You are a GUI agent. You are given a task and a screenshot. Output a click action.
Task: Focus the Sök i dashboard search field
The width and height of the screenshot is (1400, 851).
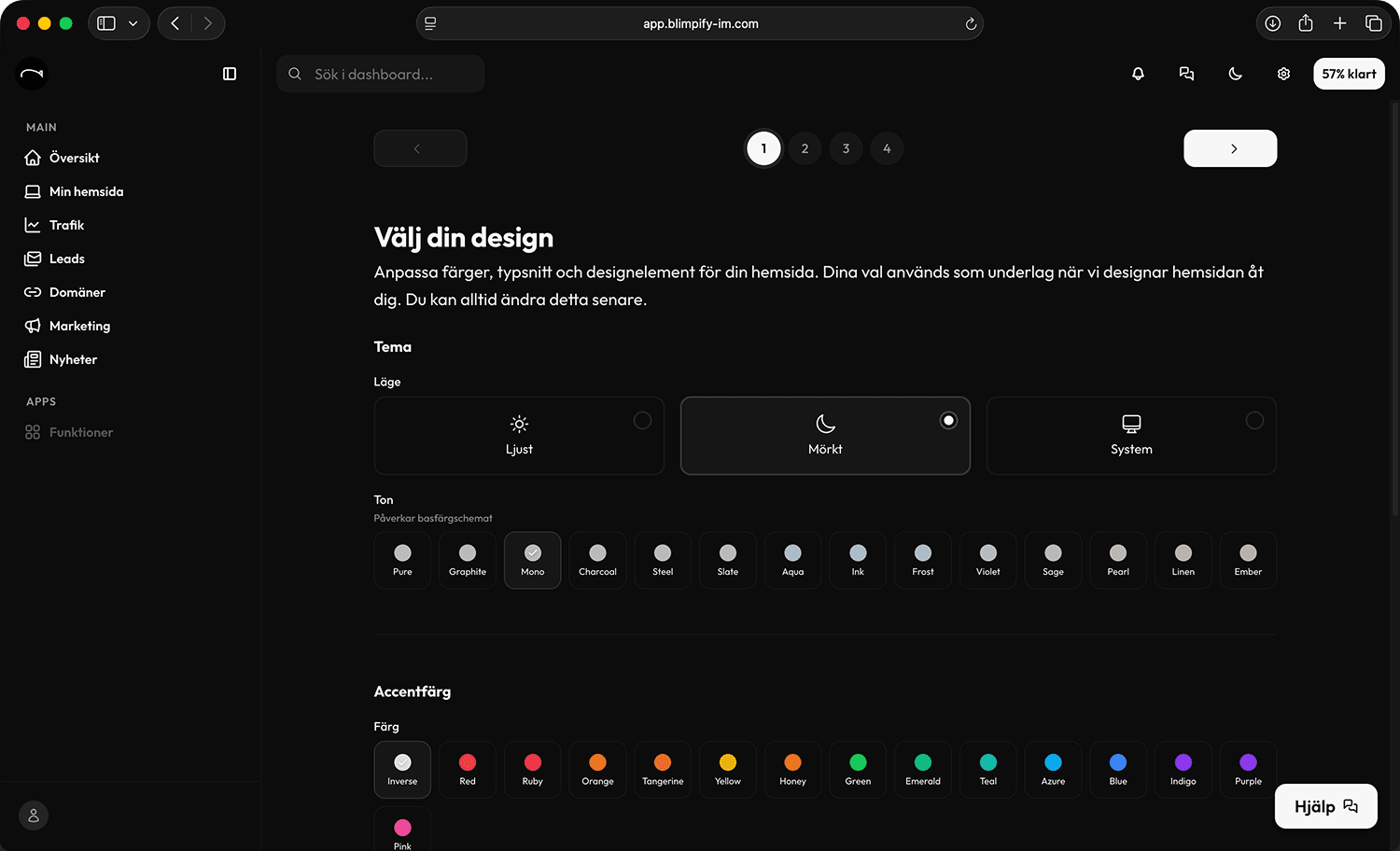(x=381, y=74)
